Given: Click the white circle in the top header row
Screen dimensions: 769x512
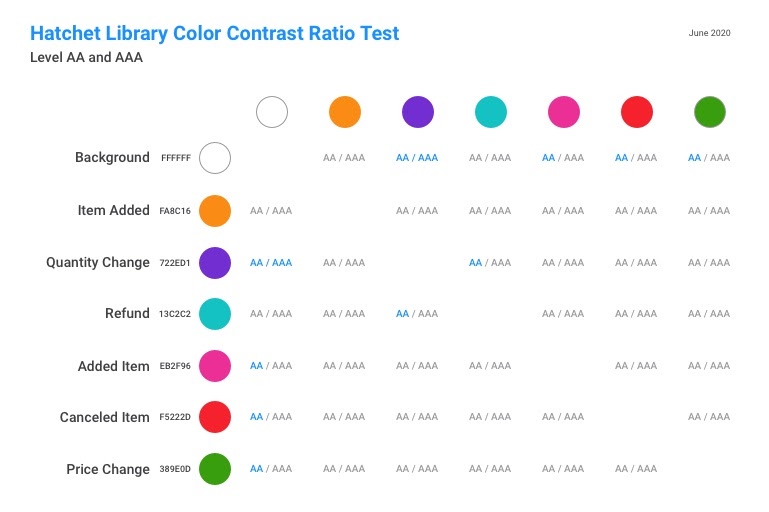Looking at the screenshot, I should click(272, 112).
